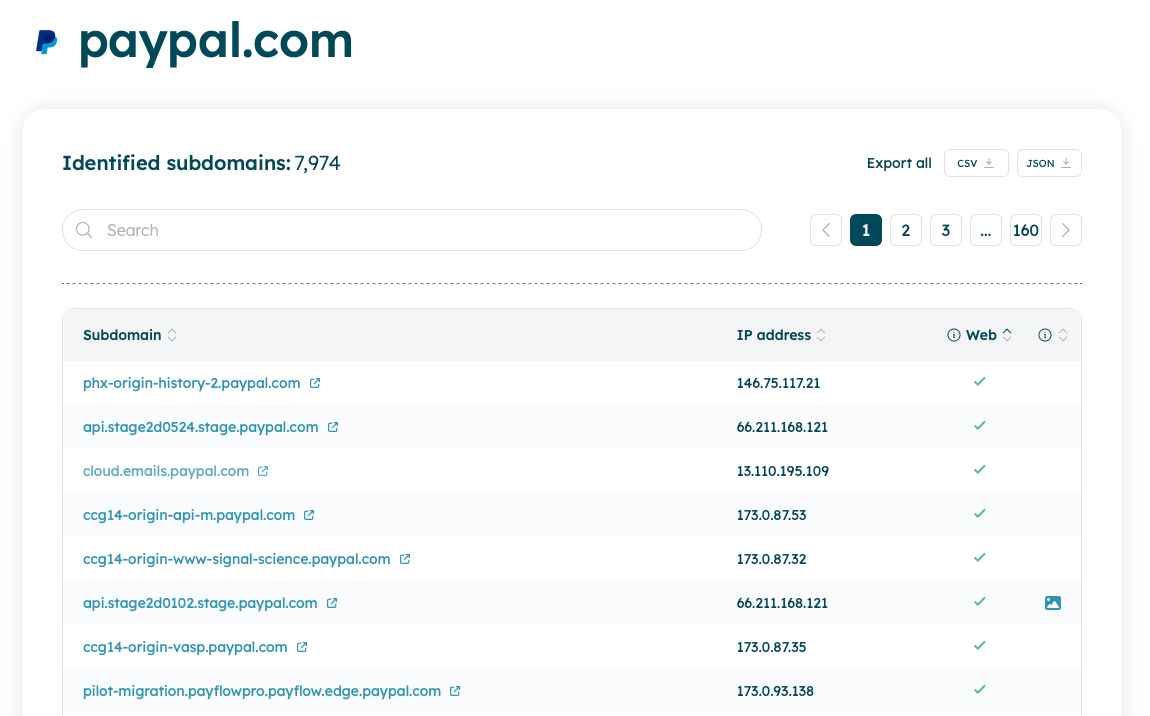This screenshot has width=1150, height=716.
Task: Click Web checkmark for ccg14-origin-vasp row
Action: (980, 646)
